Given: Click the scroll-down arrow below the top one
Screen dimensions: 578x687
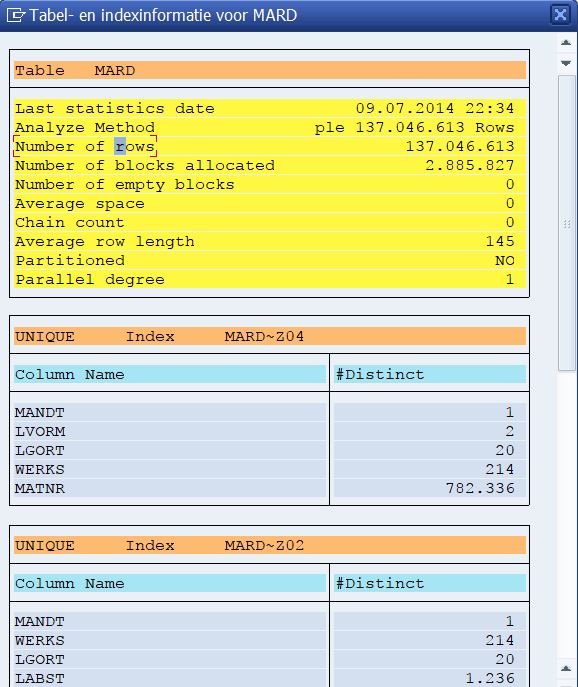Looking at the screenshot, I should (566, 63).
